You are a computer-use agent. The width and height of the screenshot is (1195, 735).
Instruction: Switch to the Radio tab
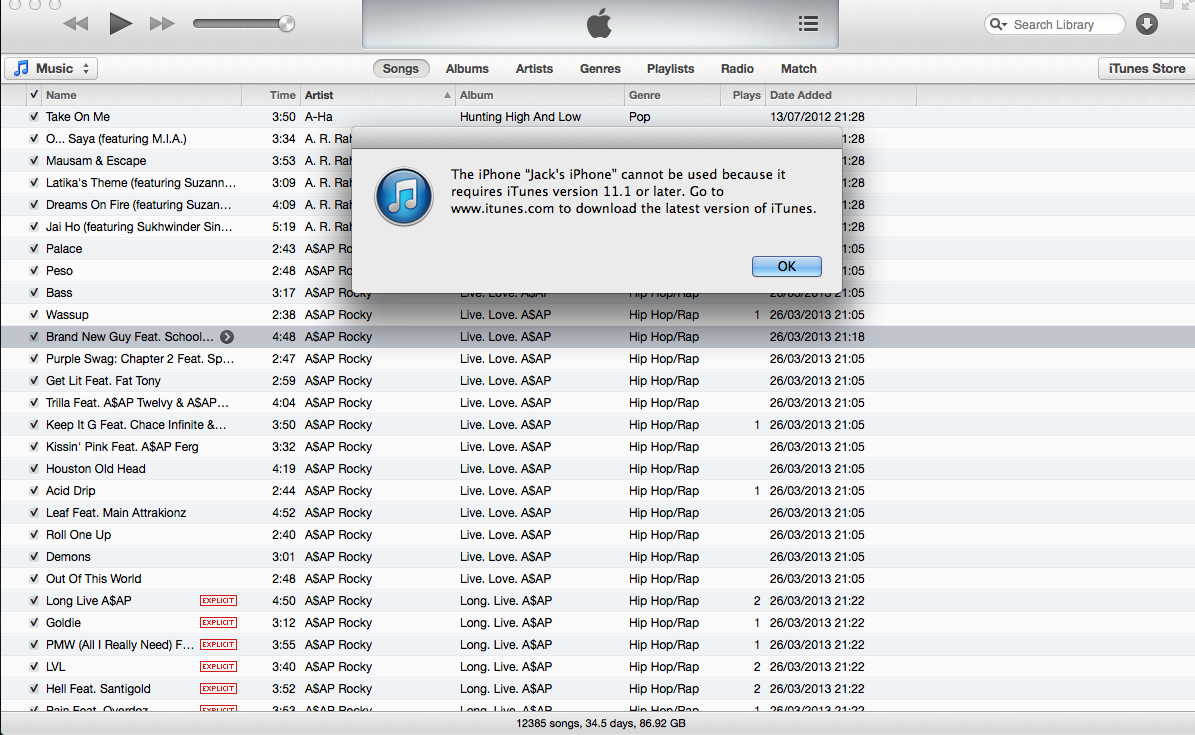click(x=737, y=69)
